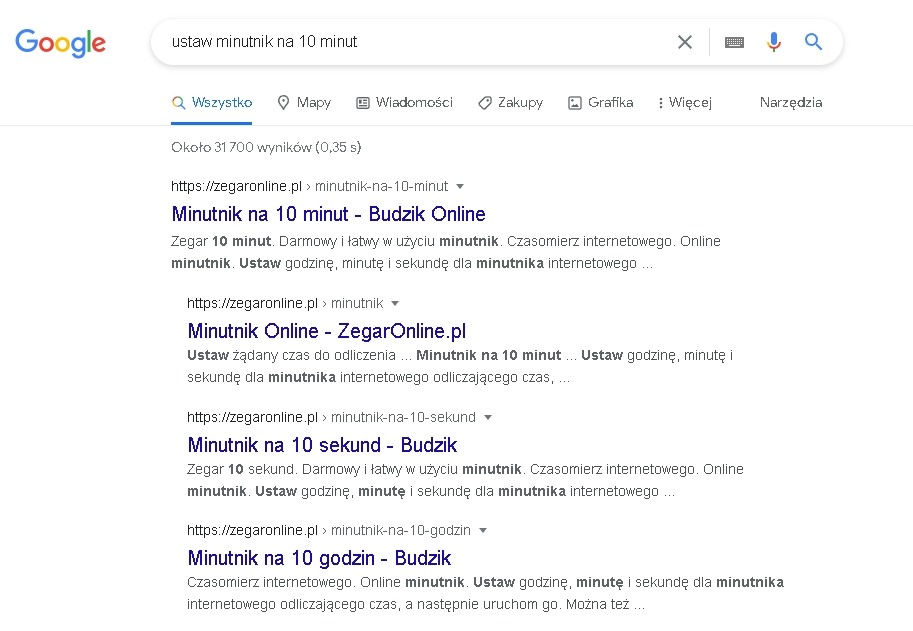Open dropdown beside the minutnik-na-10-sekund breadcrumb
Screen dimensions: 913x631
487,417
